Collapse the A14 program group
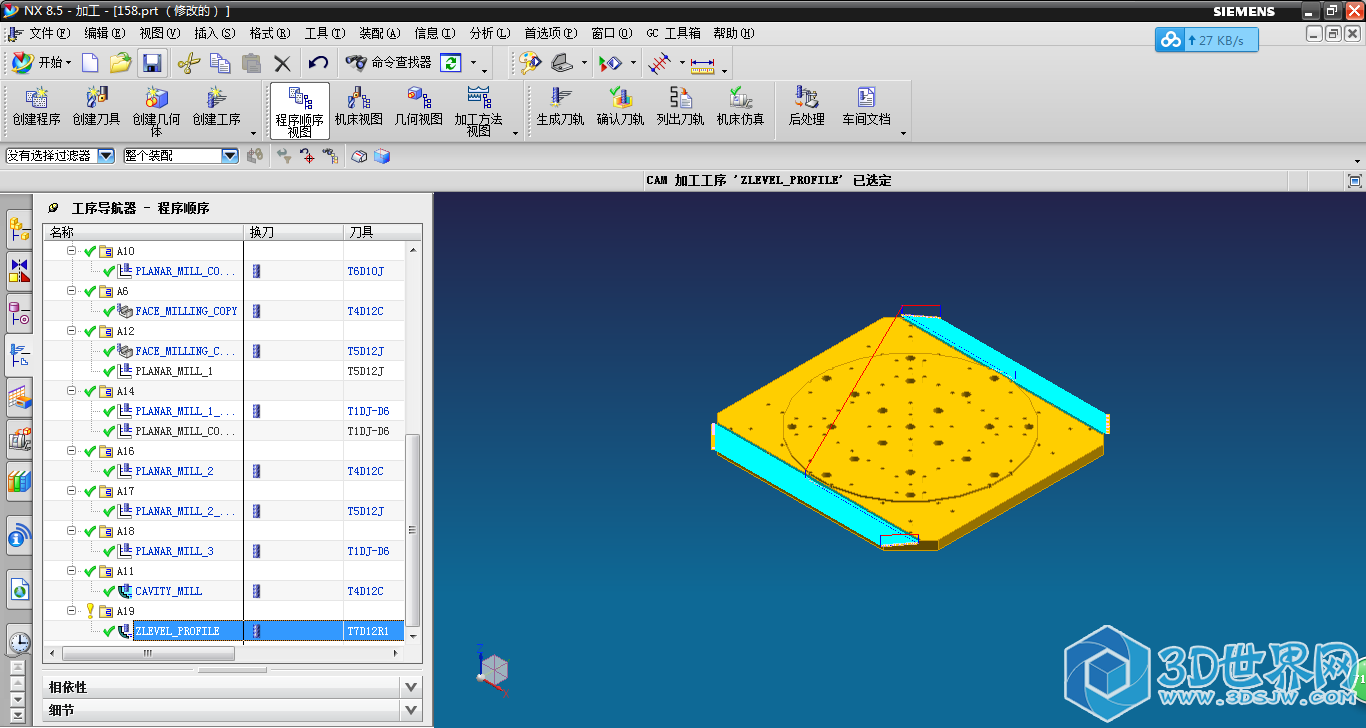Image resolution: width=1366 pixels, height=728 pixels. (72, 391)
